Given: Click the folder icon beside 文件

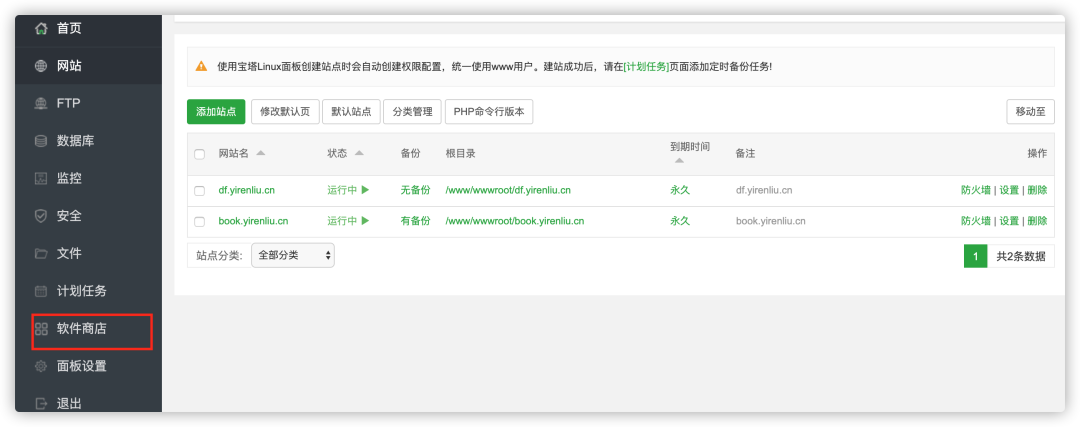Looking at the screenshot, I should [41, 253].
